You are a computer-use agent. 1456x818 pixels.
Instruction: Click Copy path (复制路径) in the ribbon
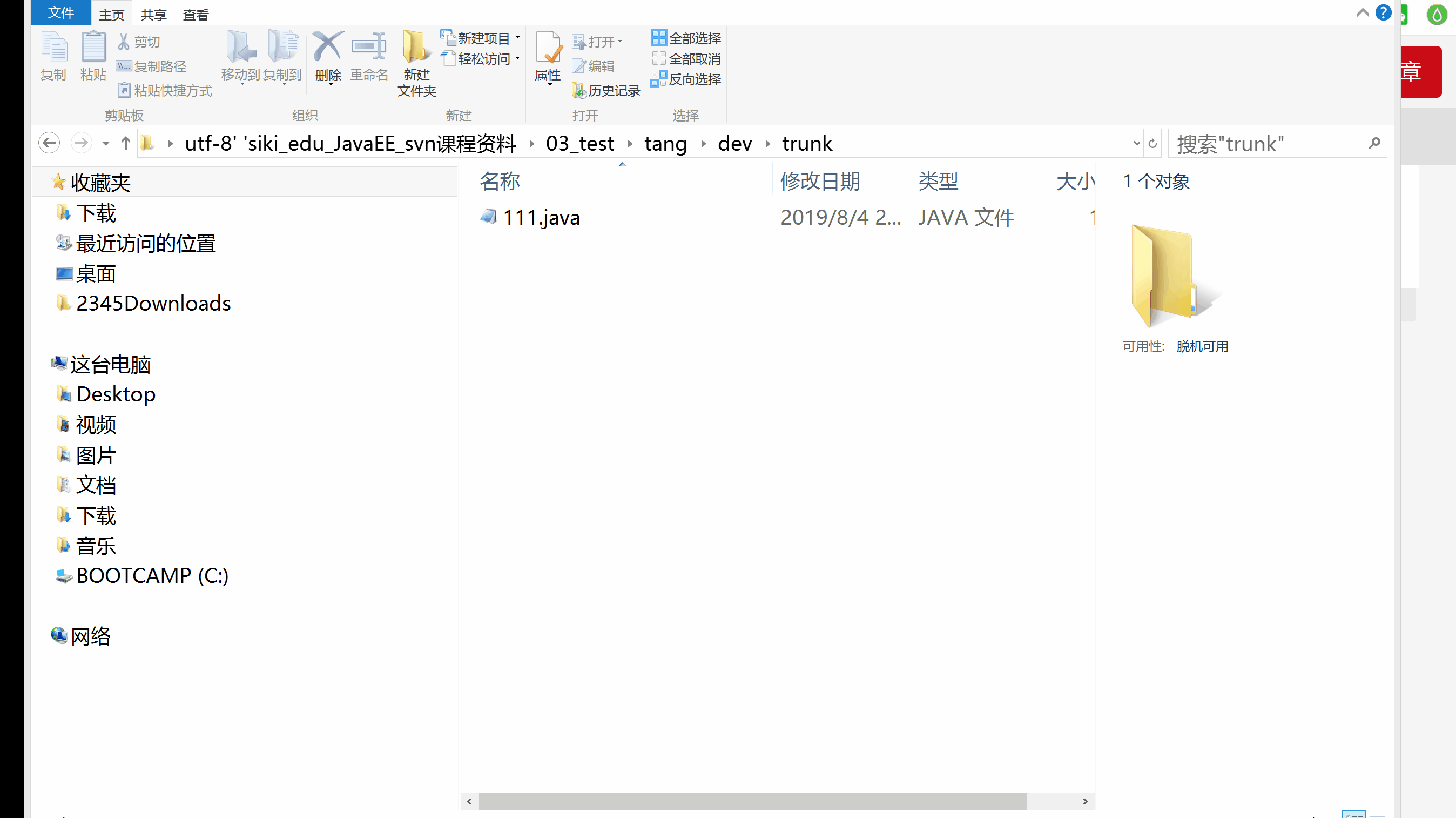click(x=151, y=66)
